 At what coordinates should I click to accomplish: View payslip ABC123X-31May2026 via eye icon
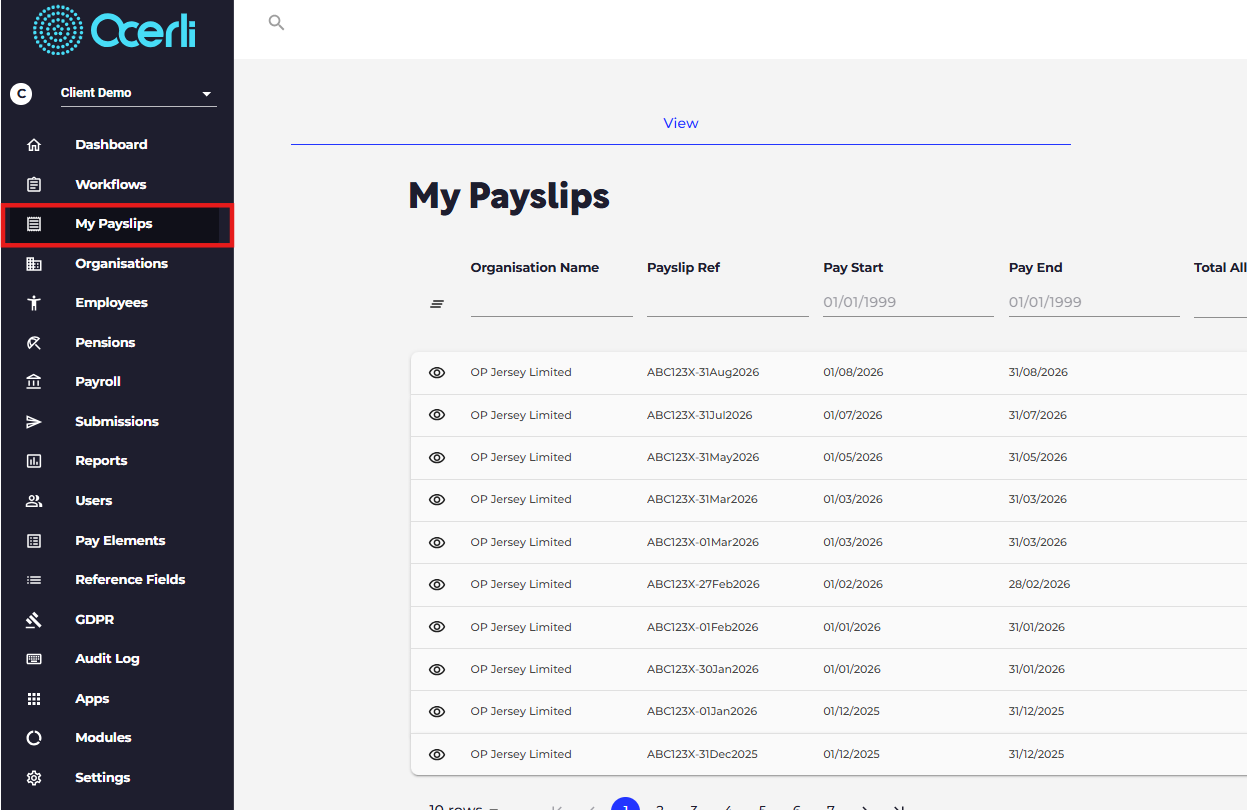tap(437, 457)
